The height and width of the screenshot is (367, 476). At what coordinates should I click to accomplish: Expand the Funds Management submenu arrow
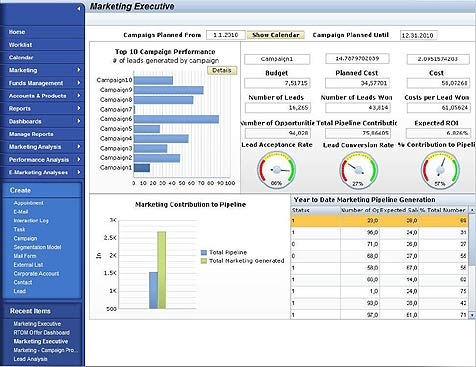79,83
